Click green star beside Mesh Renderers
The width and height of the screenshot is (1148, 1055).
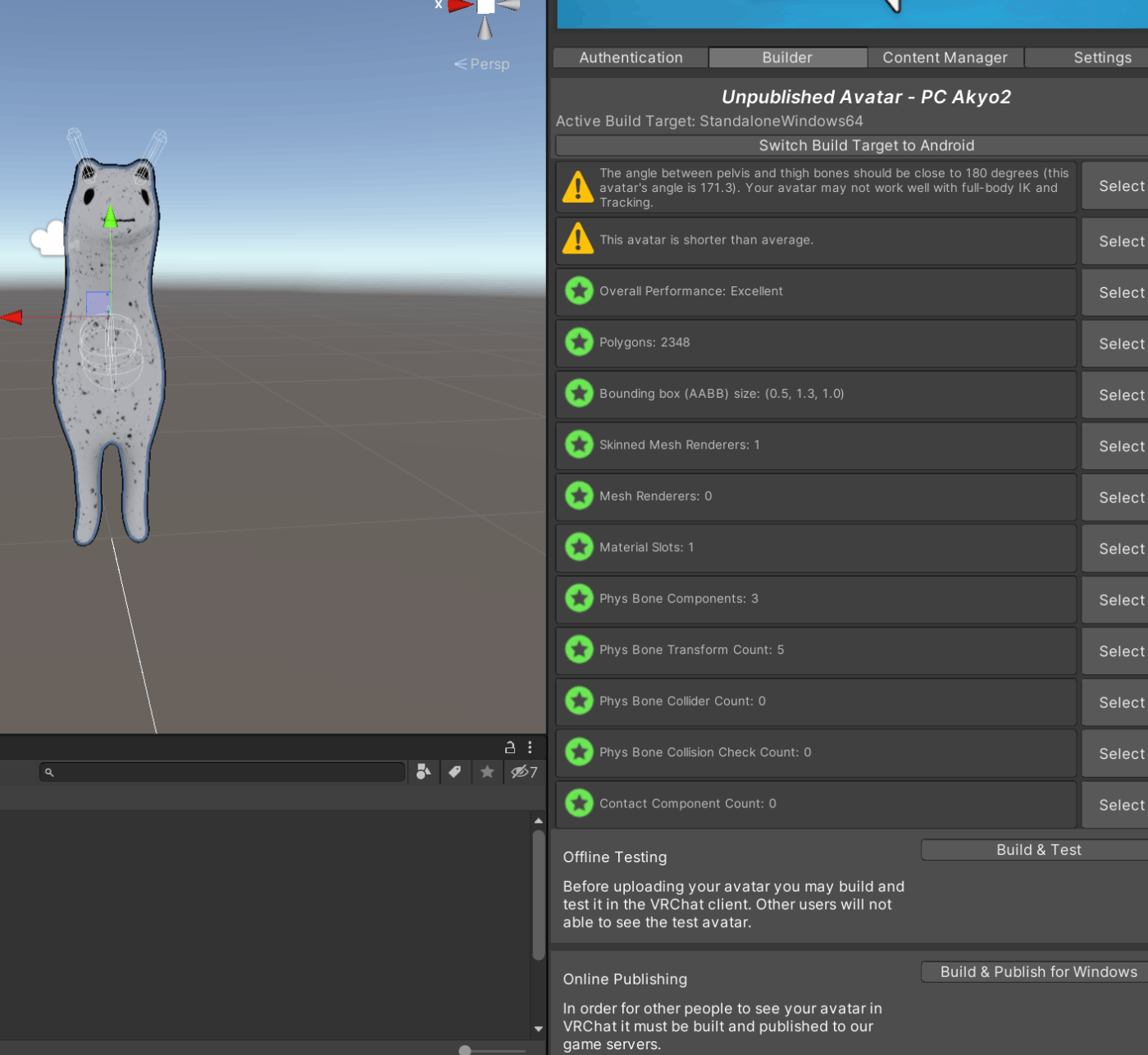pyautogui.click(x=579, y=496)
